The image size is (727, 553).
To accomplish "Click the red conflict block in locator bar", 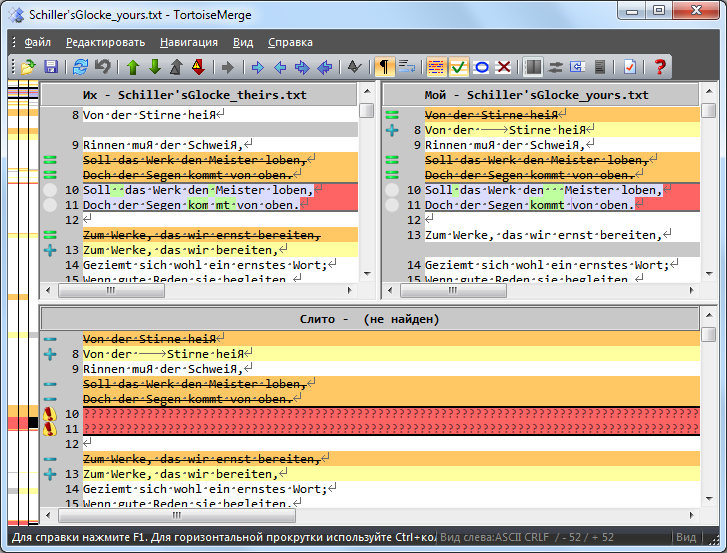I will (x=18, y=423).
